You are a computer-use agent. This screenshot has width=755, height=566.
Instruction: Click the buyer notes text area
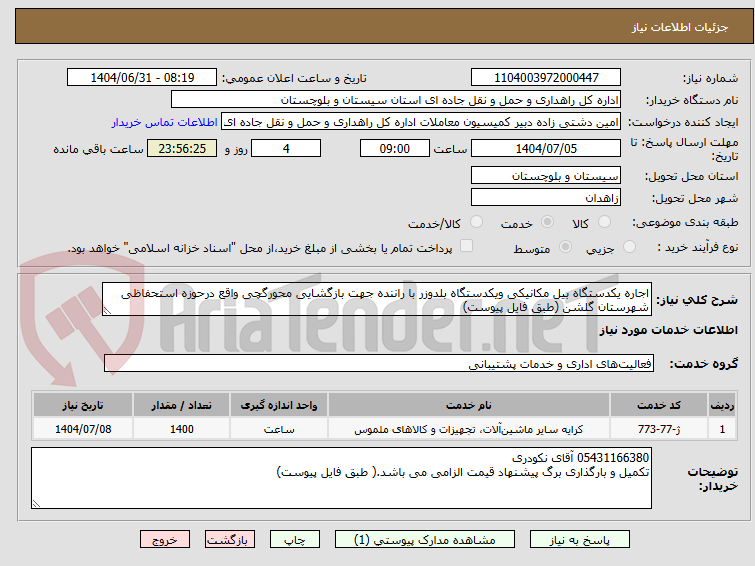click(x=341, y=478)
